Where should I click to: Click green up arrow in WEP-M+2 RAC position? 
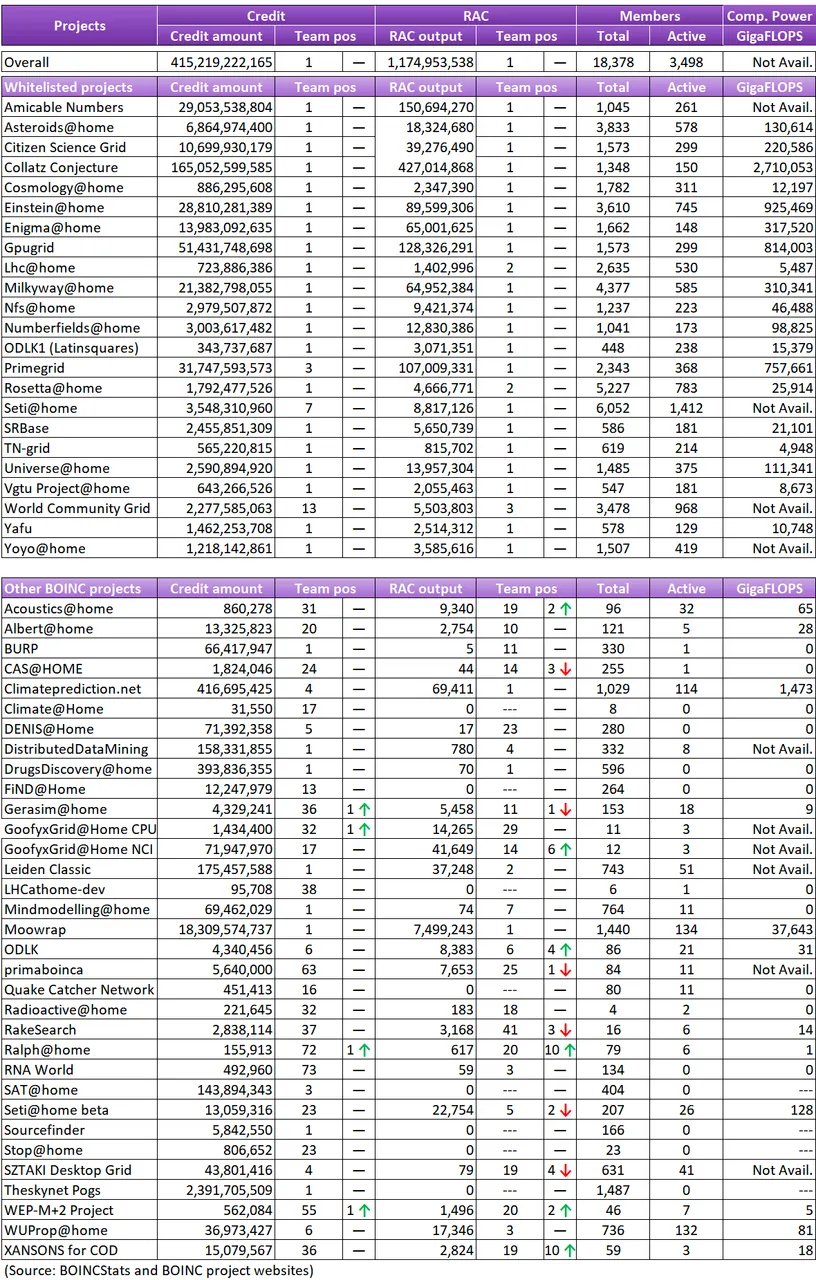pyautogui.click(x=565, y=1209)
